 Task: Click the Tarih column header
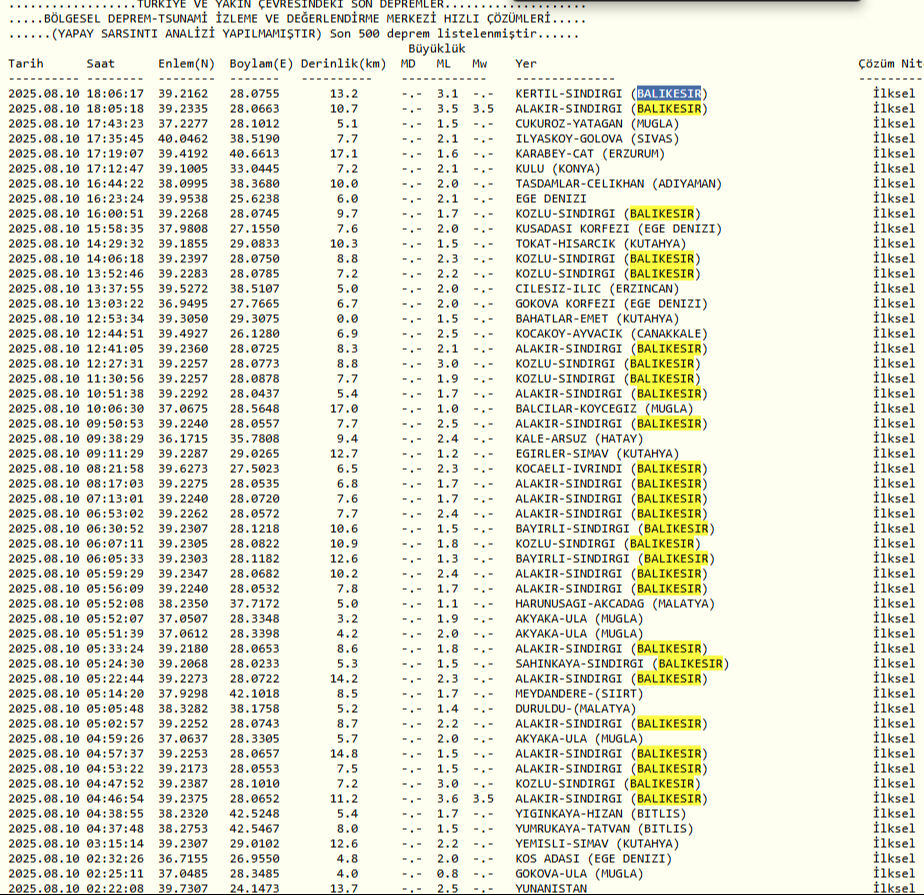click(26, 64)
